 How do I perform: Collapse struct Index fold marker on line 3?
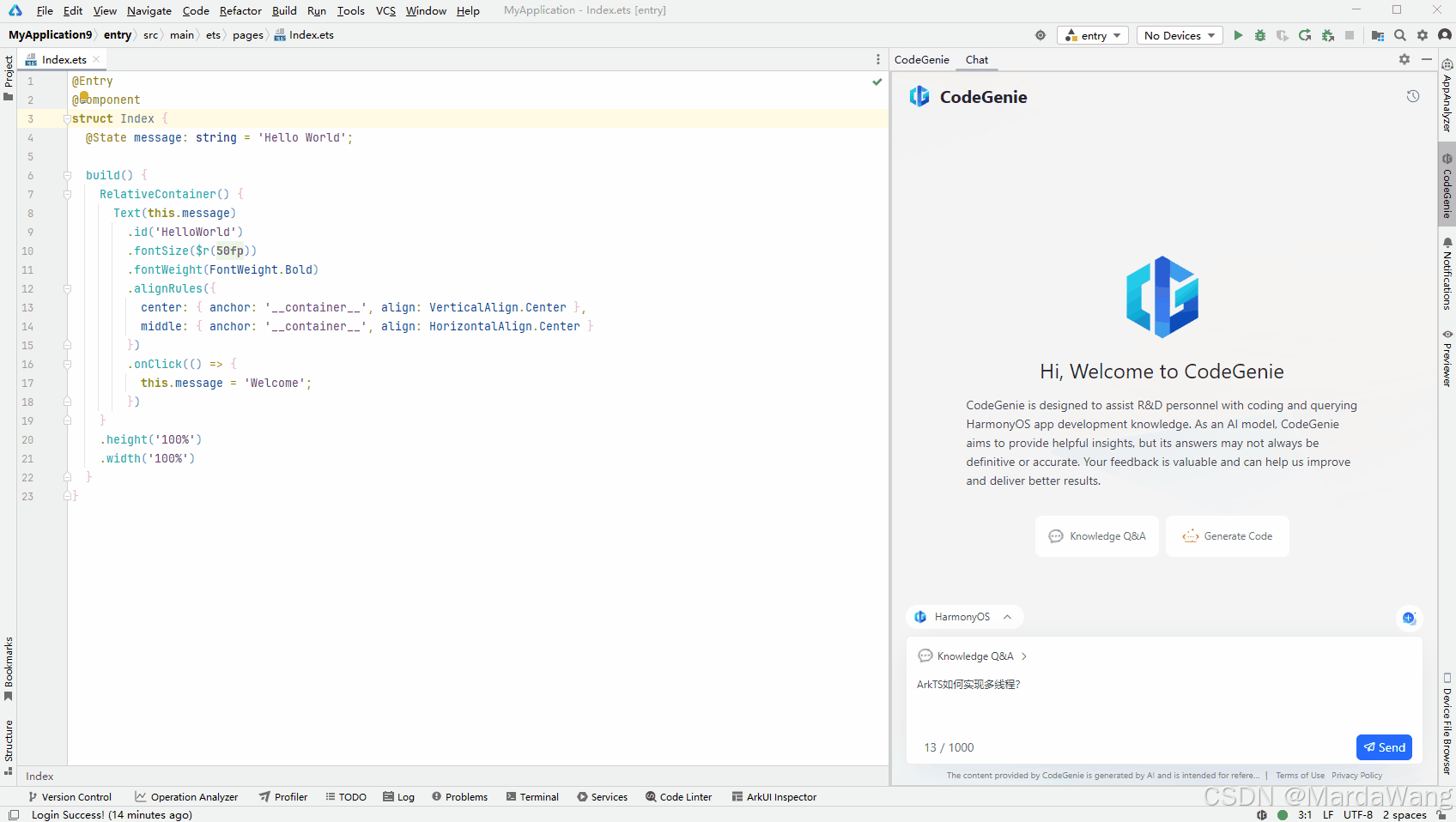pos(67,119)
